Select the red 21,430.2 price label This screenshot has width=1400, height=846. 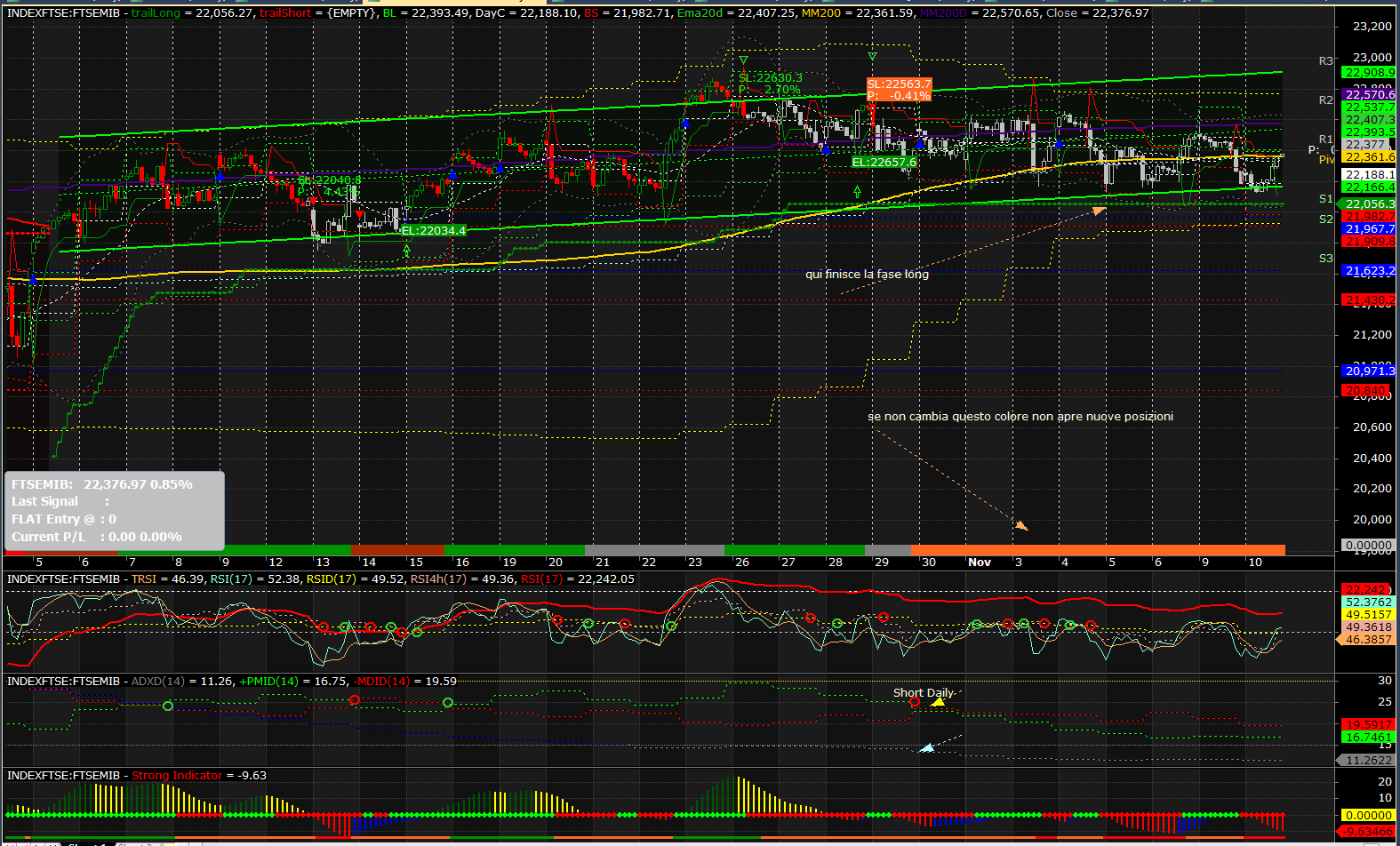click(1369, 300)
